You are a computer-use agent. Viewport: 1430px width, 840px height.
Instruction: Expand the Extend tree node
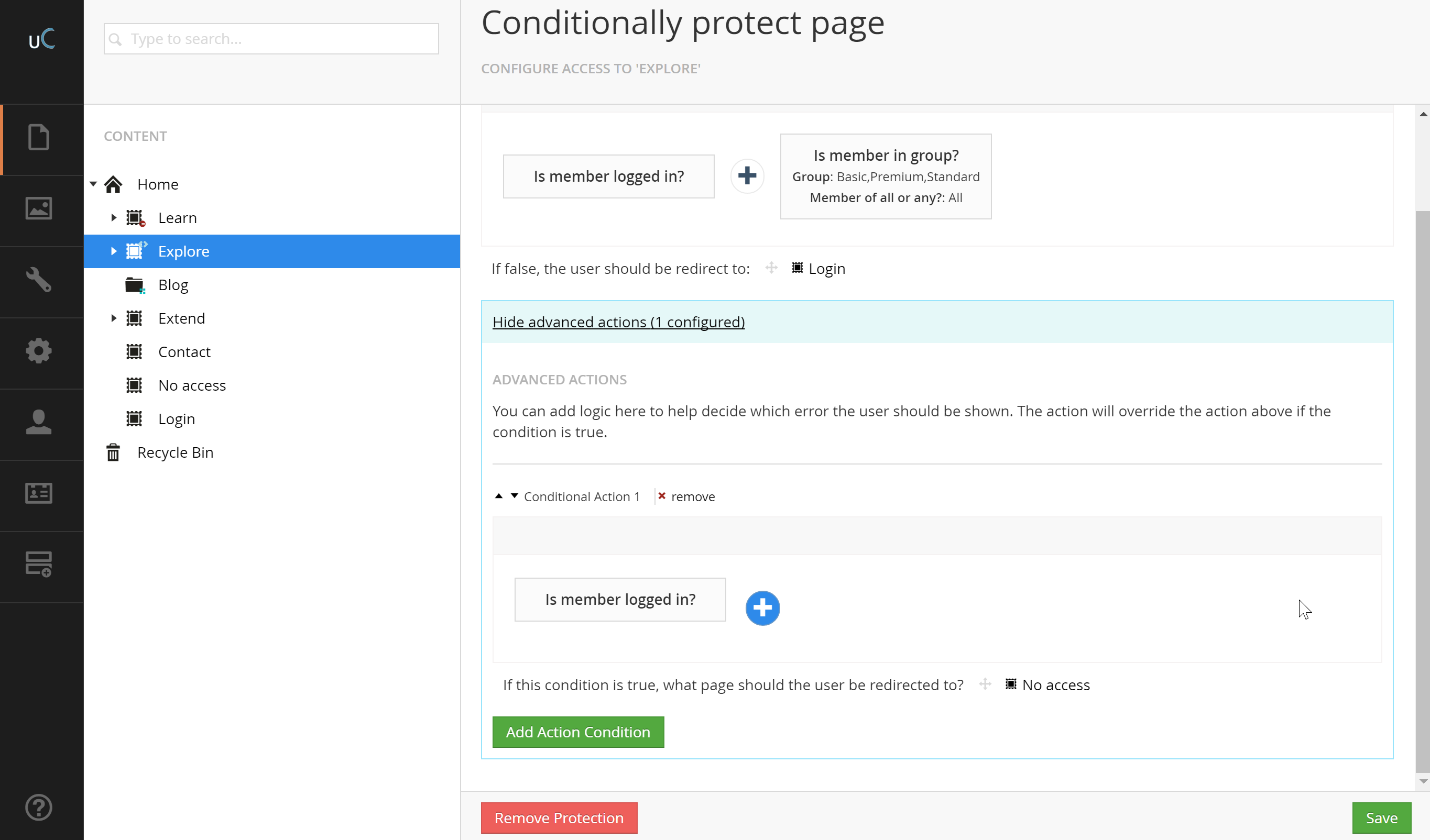coord(114,318)
